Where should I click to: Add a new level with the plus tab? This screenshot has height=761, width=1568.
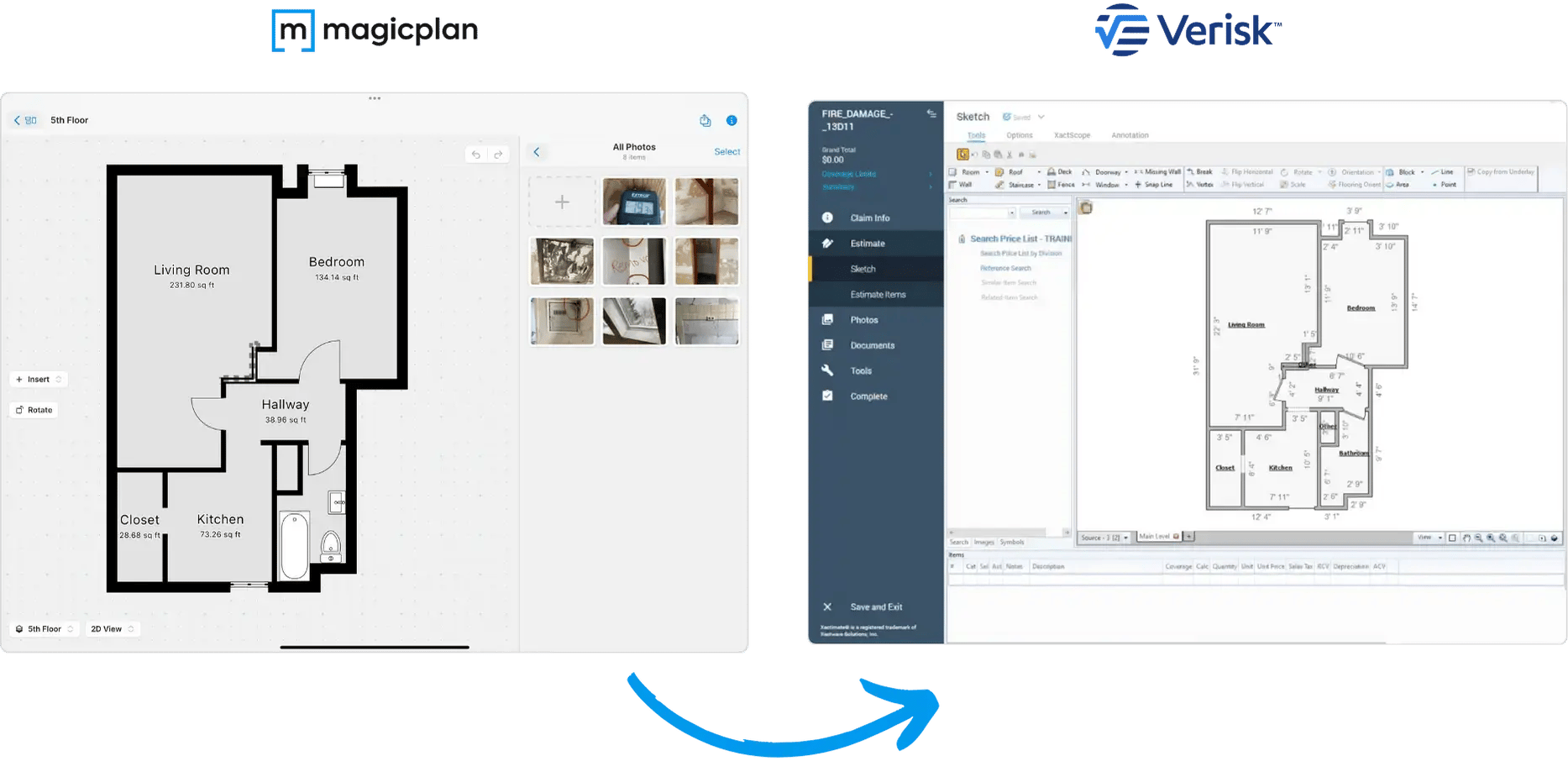click(1189, 537)
